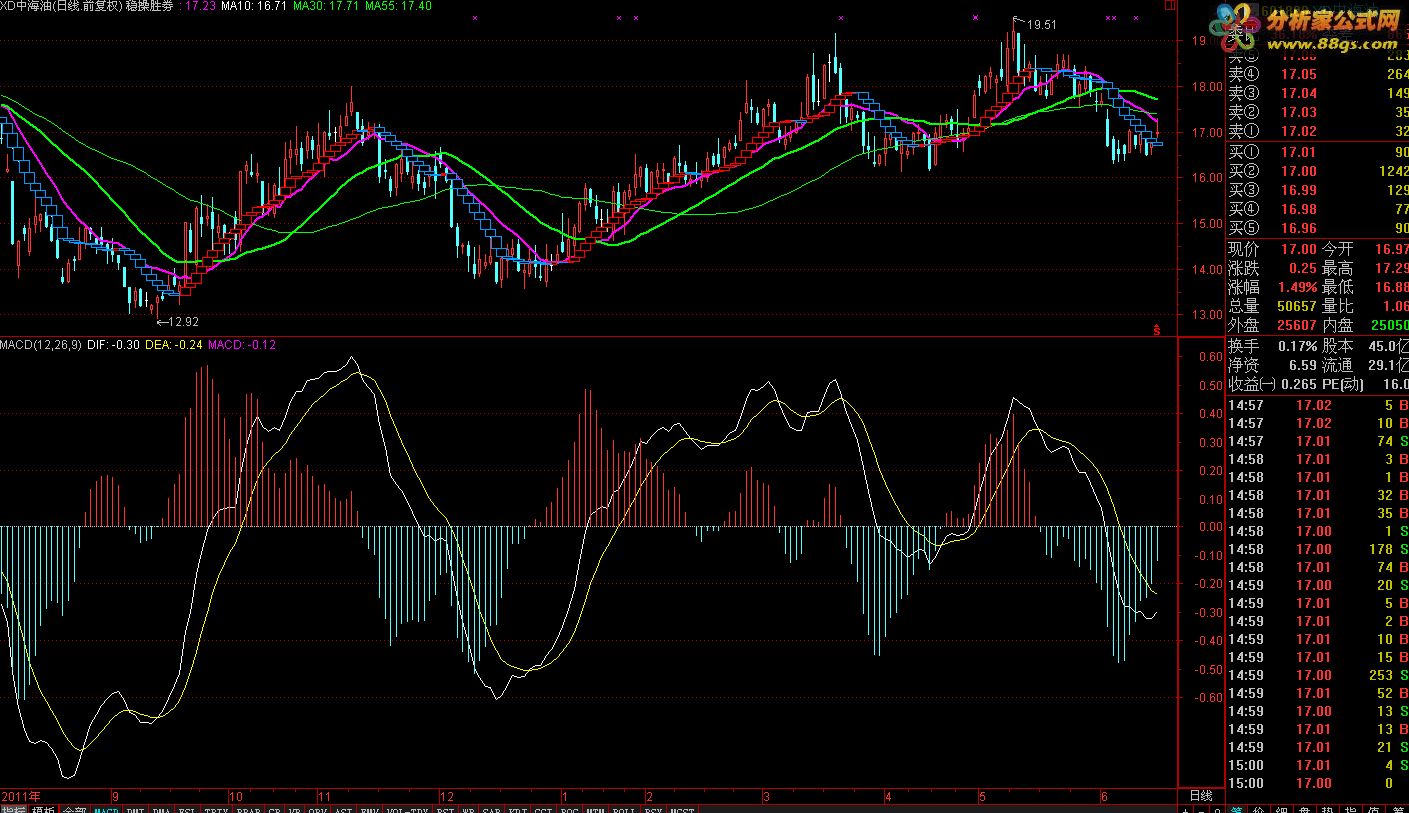Click the DIF: -0.30 value
1409x813 pixels.
pos(113,345)
